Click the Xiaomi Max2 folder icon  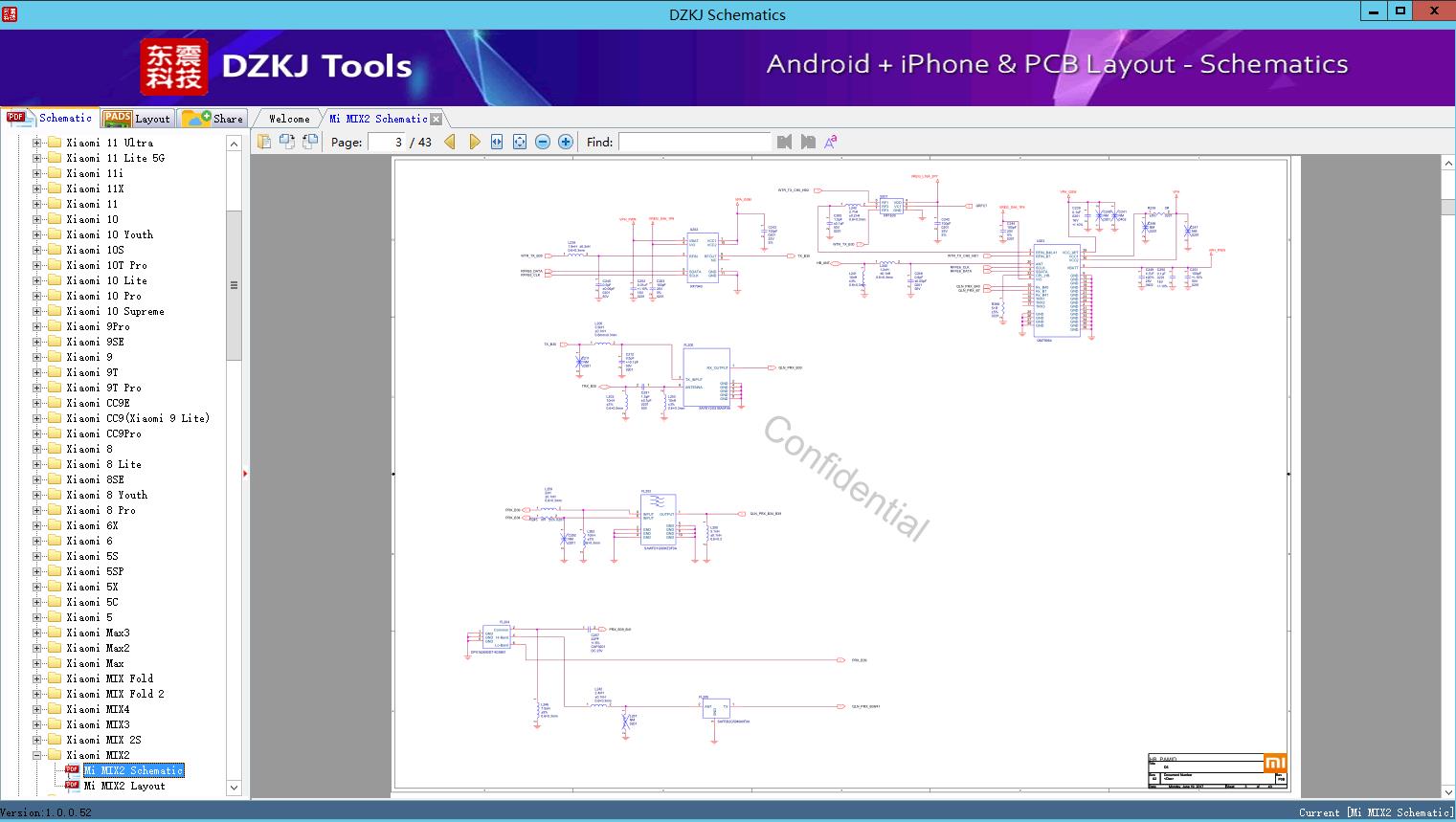click(x=55, y=648)
